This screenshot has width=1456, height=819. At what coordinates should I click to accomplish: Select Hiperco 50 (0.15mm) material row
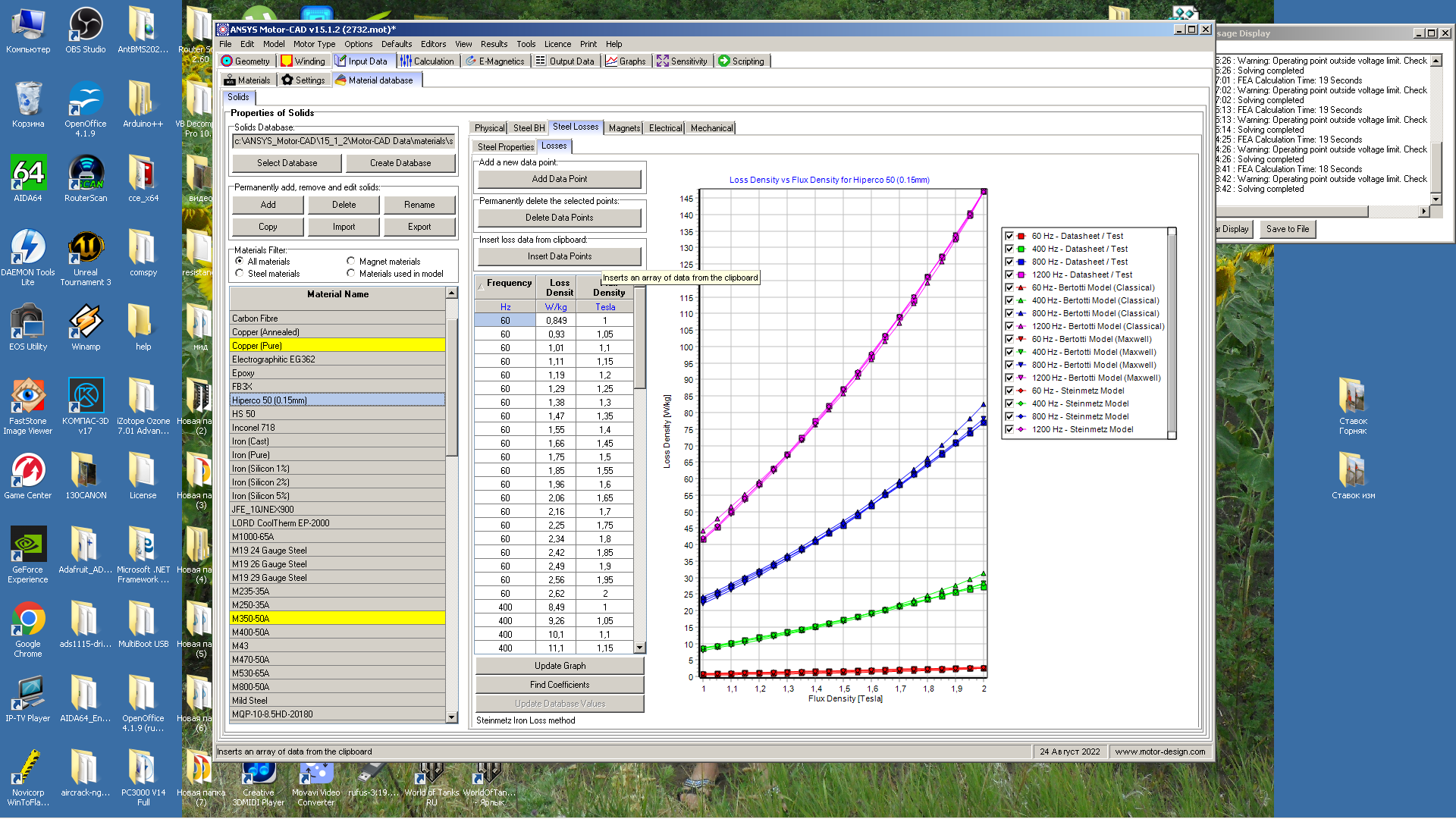pyautogui.click(x=337, y=400)
